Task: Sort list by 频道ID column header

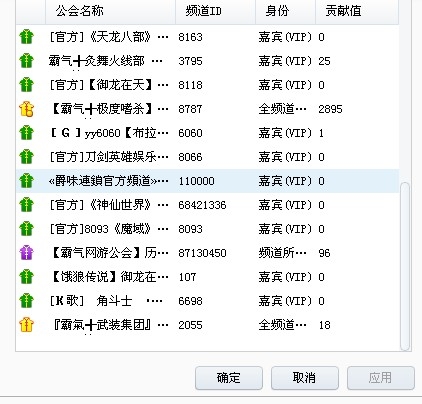Action: pos(215,11)
